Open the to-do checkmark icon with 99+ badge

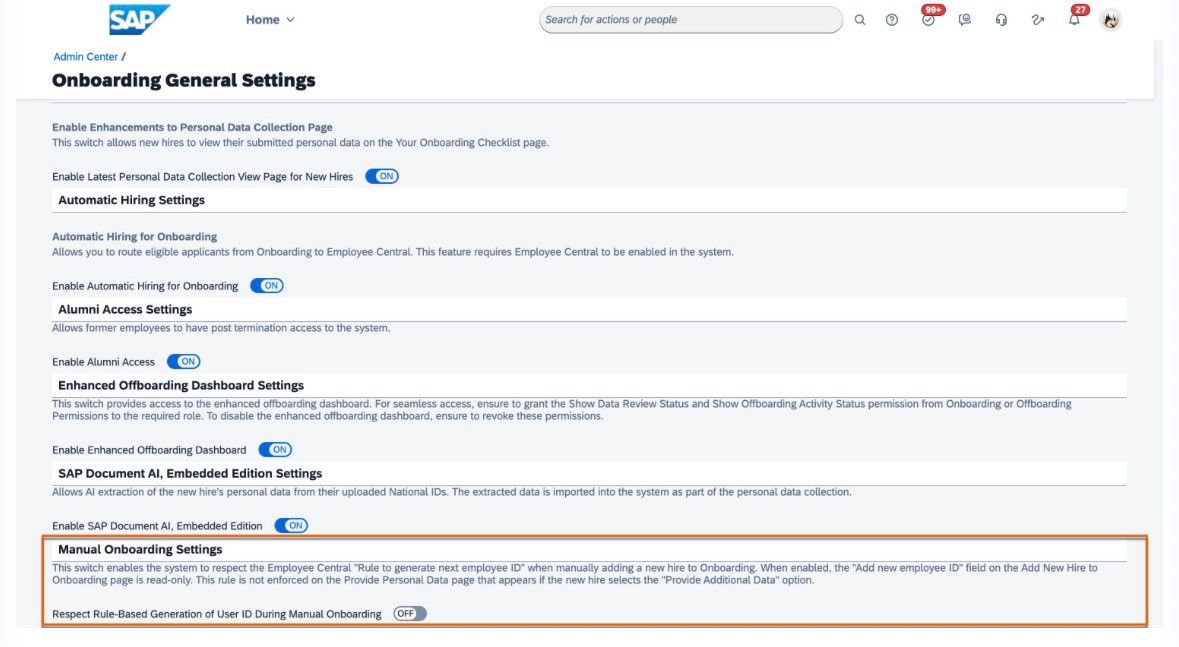(930, 18)
